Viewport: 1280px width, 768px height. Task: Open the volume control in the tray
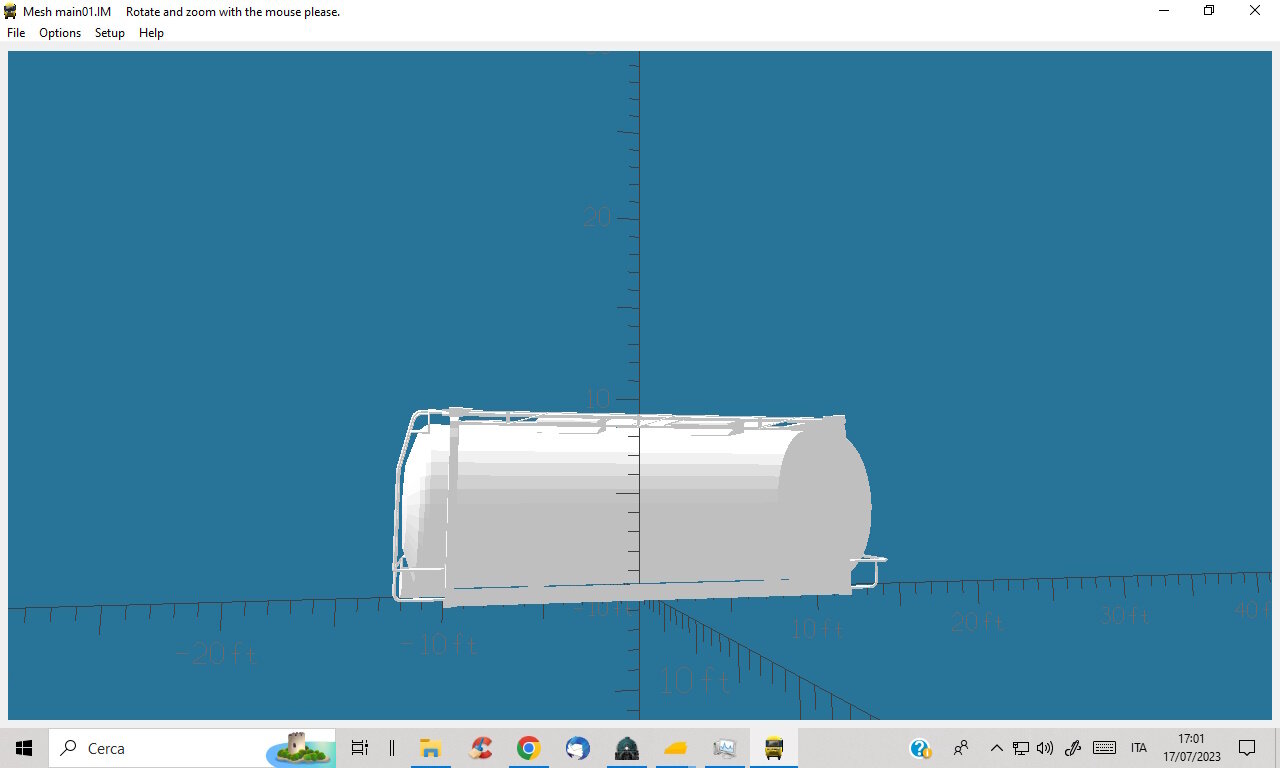click(x=1045, y=748)
